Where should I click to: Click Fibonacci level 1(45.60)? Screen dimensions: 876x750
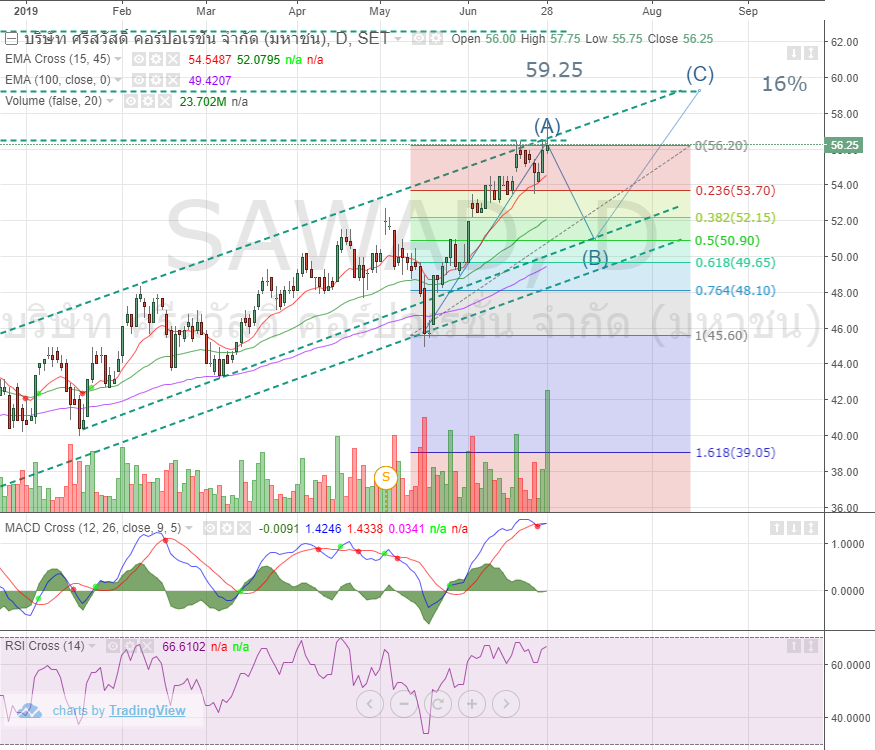[721, 335]
